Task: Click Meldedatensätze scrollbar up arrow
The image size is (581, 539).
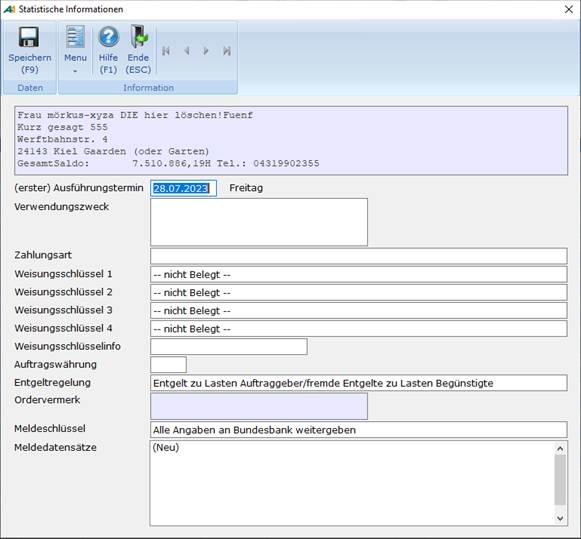Action: pos(560,449)
